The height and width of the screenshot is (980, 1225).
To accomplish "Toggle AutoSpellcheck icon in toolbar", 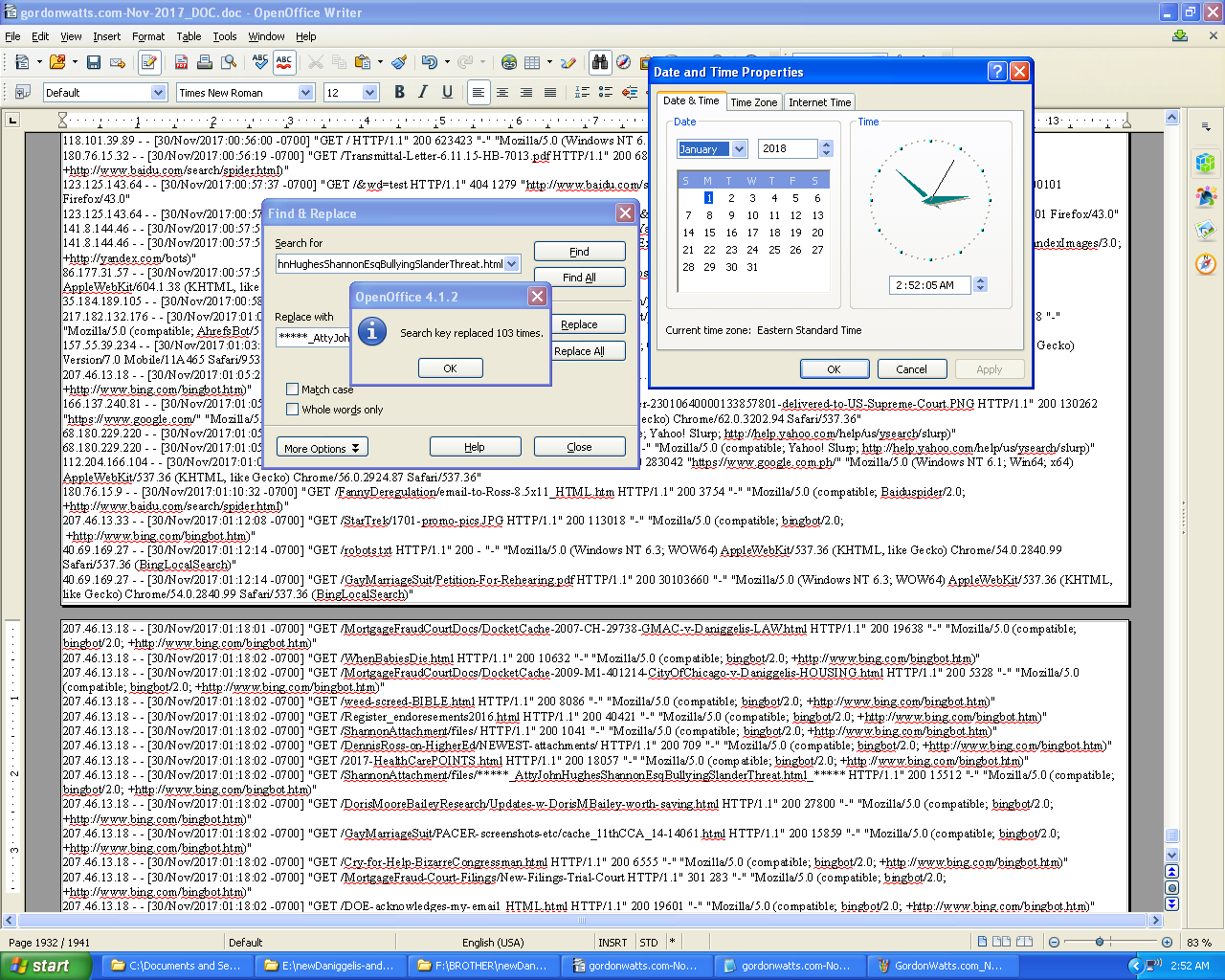I will pos(284,62).
